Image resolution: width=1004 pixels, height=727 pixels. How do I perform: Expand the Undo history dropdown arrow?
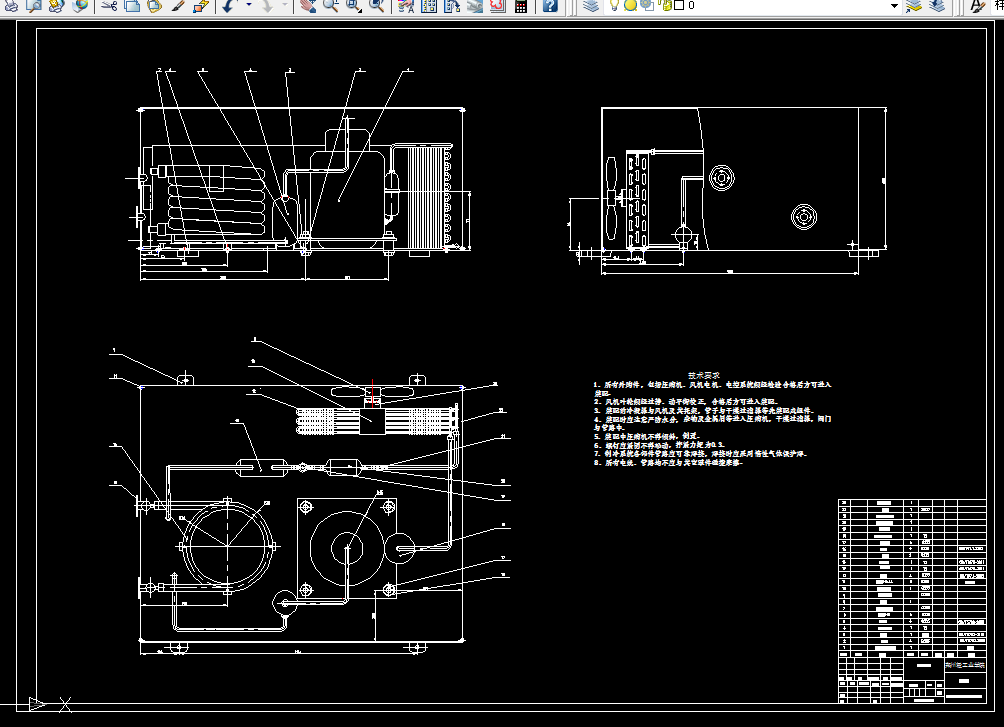248,5
